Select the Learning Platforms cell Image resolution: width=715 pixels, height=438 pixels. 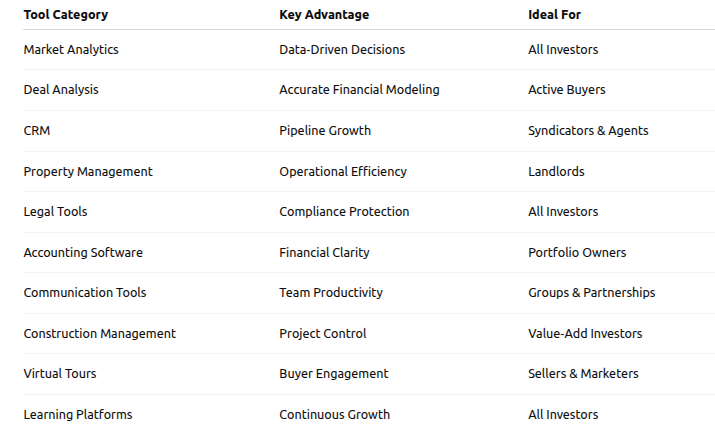[78, 415]
